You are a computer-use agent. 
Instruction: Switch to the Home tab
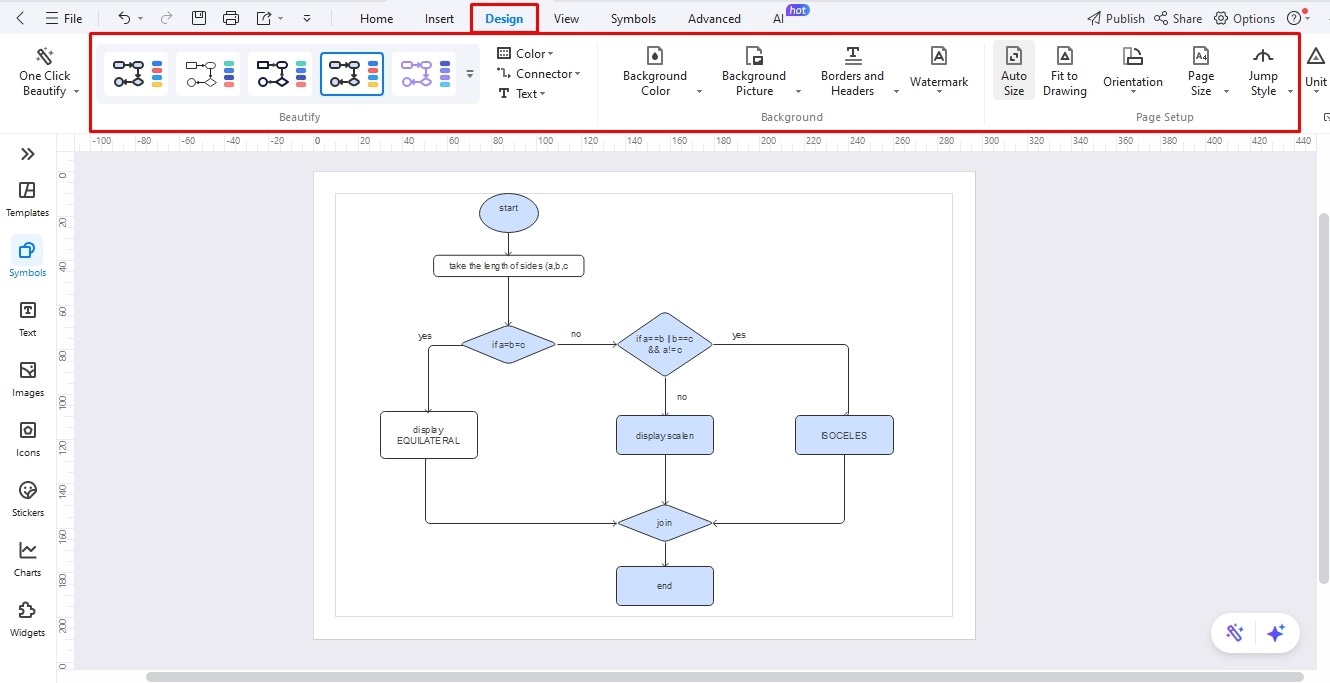coord(376,18)
